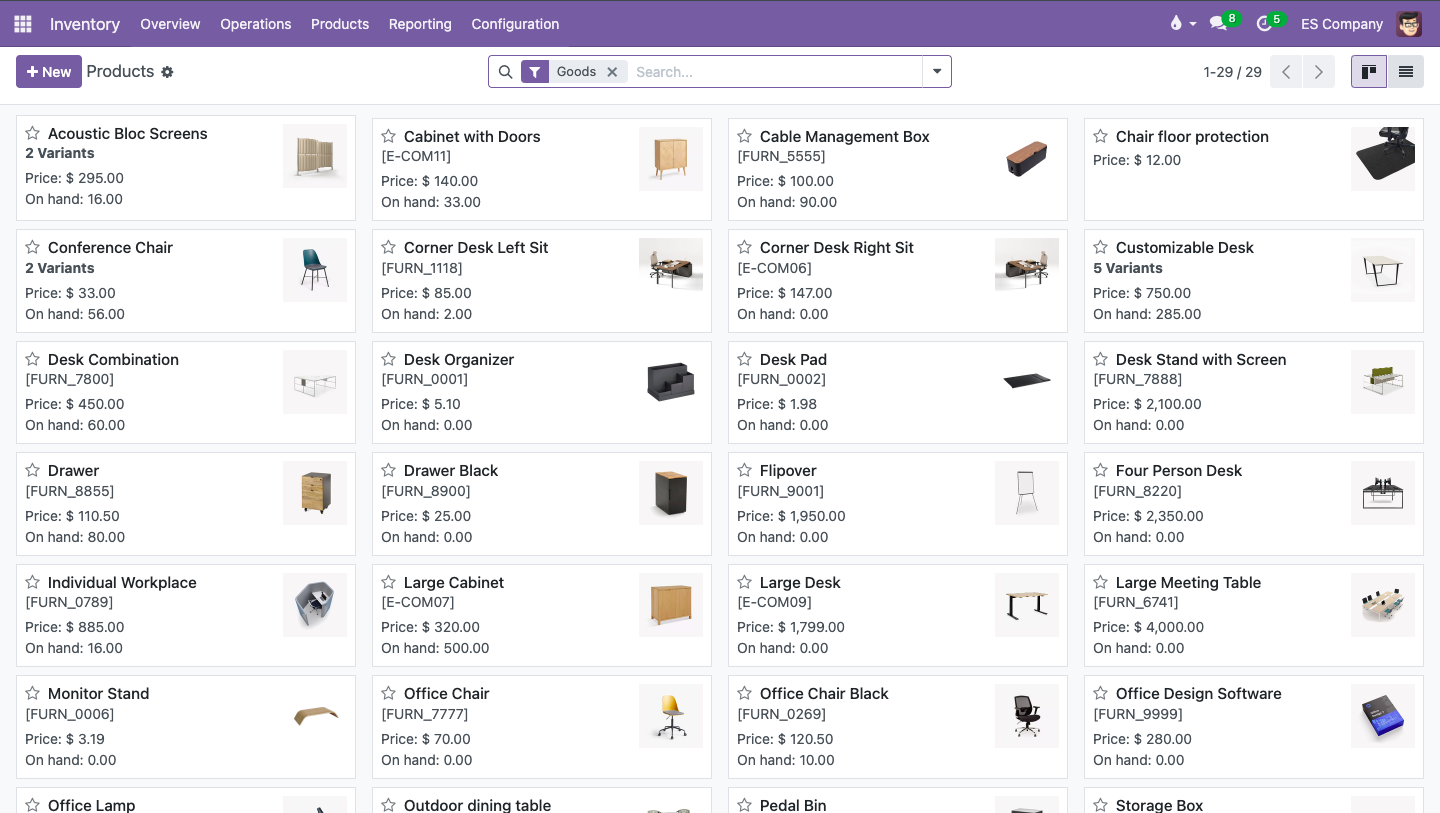Image resolution: width=1440 pixels, height=813 pixels.
Task: Go to previous page of products
Action: [1286, 72]
